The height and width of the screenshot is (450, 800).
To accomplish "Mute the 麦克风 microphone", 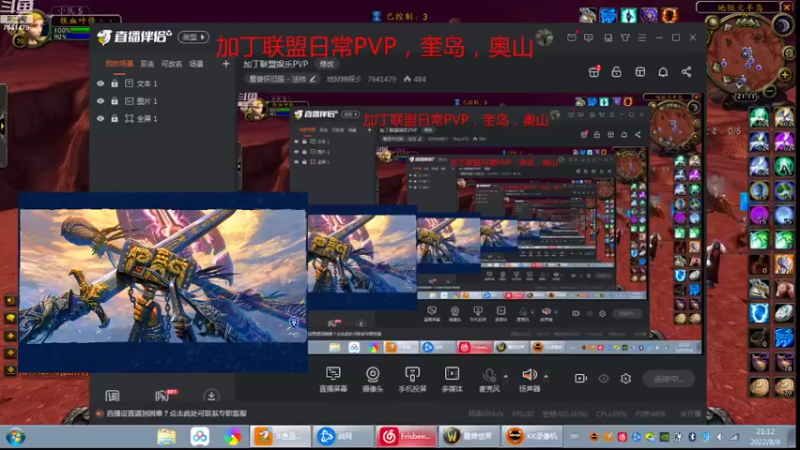I will tap(489, 380).
